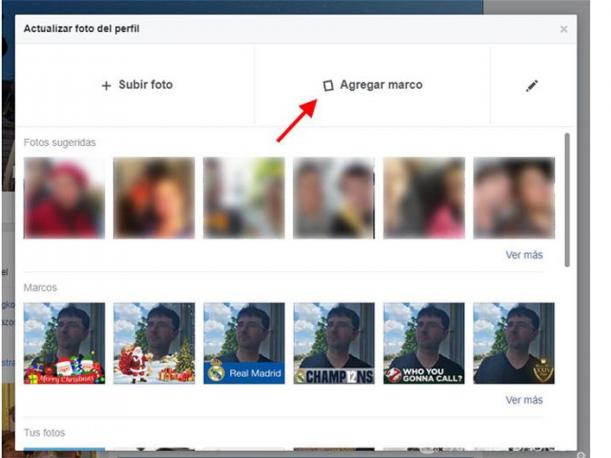The width and height of the screenshot is (611, 458).
Task: Click the dialog's vertical scrollbar
Action: coord(567,200)
